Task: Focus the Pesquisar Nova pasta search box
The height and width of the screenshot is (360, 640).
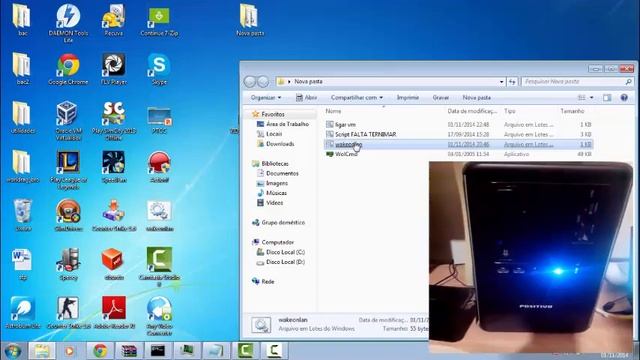Action: click(x=578, y=82)
